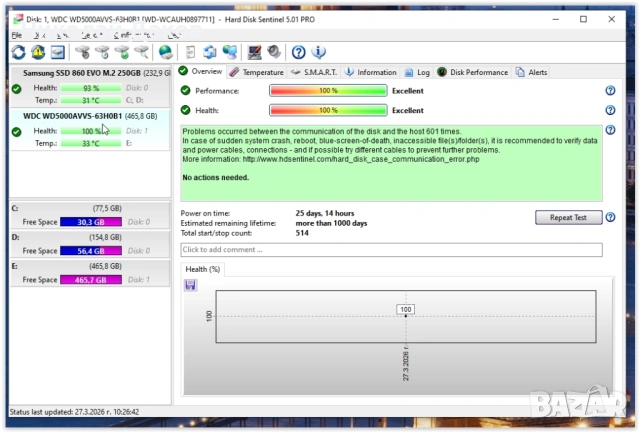640x432 pixels.
Task: Click the yellow warning triangle toolbar icon
Action: click(x=38, y=52)
